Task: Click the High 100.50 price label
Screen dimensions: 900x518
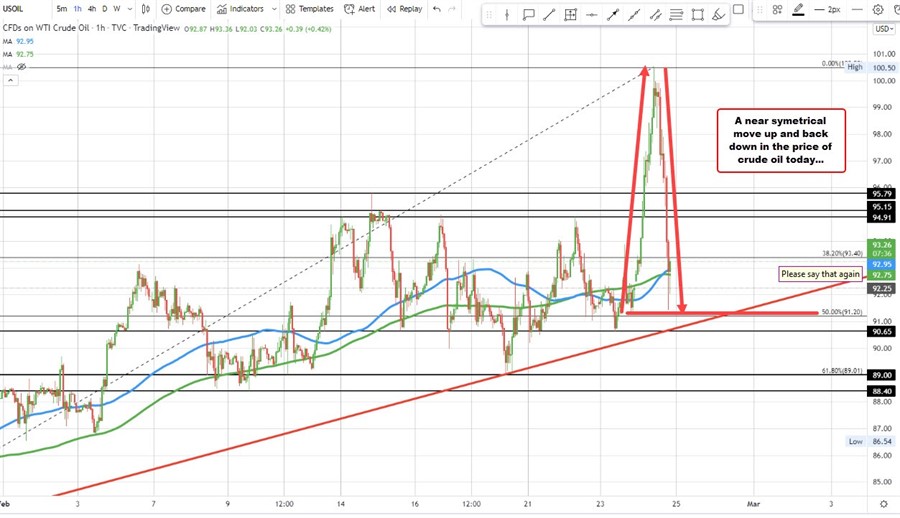Action: click(872, 67)
